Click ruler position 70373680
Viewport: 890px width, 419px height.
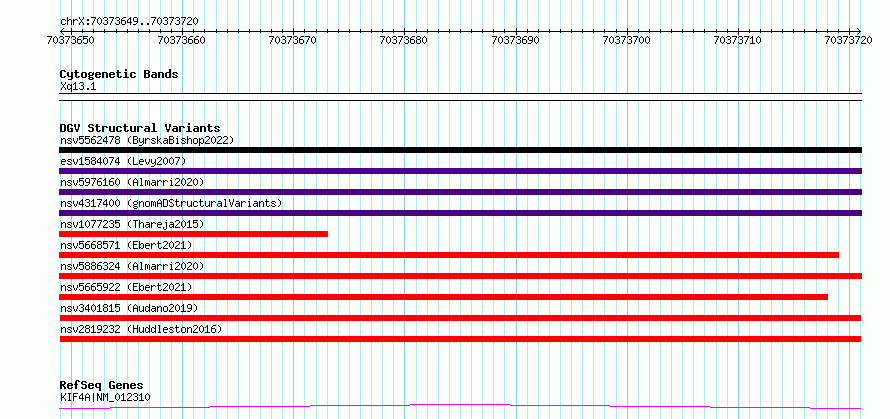tap(404, 40)
